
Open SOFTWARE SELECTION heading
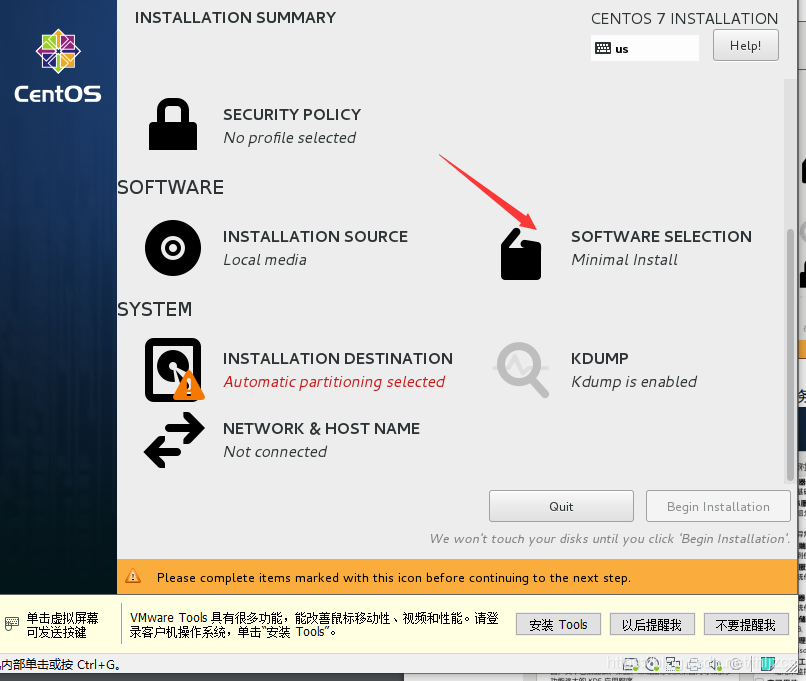661,236
